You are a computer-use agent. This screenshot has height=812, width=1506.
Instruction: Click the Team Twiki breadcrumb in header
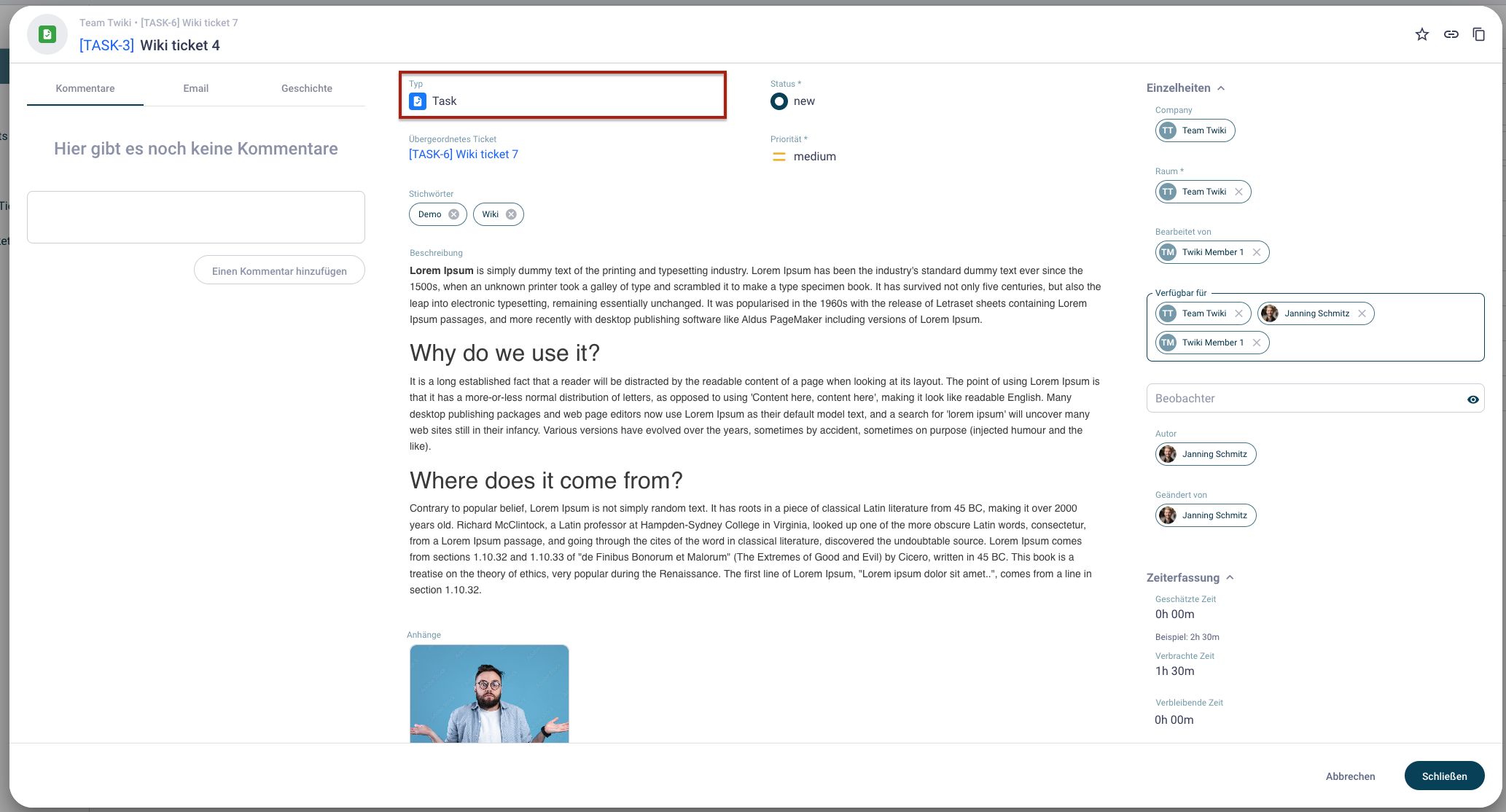coord(105,23)
